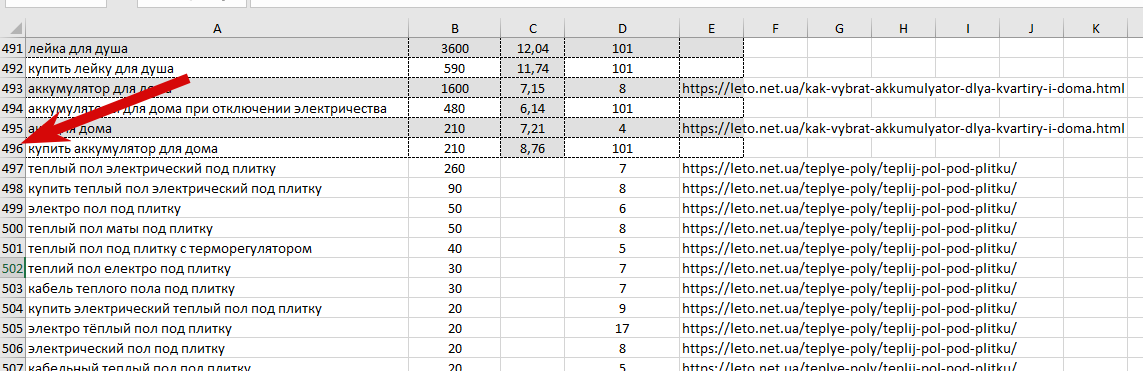
Task: Select cell "электро пол под плитку"
Action: [216, 209]
